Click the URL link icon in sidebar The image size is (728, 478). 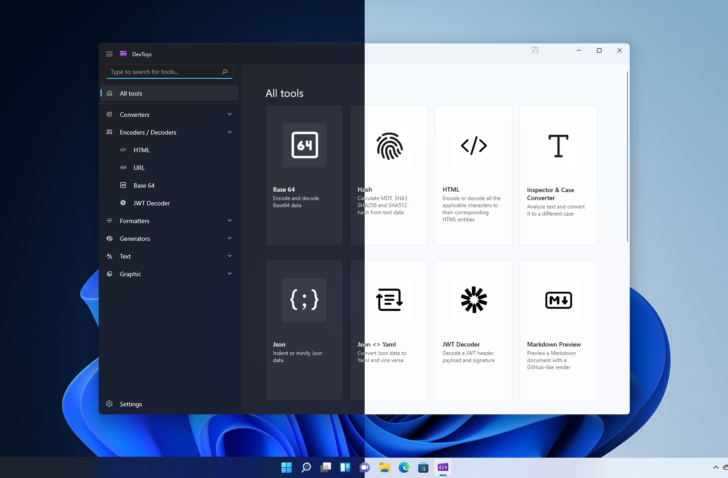click(x=123, y=168)
